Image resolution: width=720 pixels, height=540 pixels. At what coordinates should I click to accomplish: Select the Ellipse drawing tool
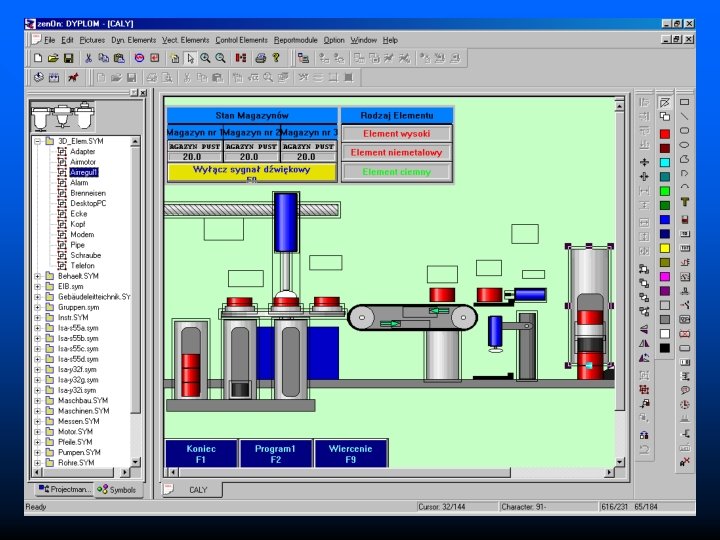pyautogui.click(x=684, y=145)
